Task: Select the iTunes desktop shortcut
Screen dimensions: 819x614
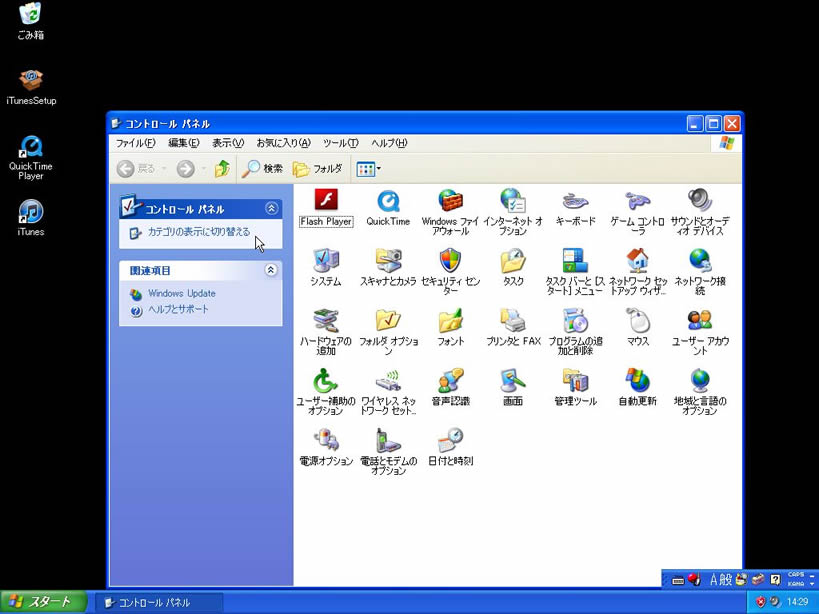Action: click(x=30, y=218)
